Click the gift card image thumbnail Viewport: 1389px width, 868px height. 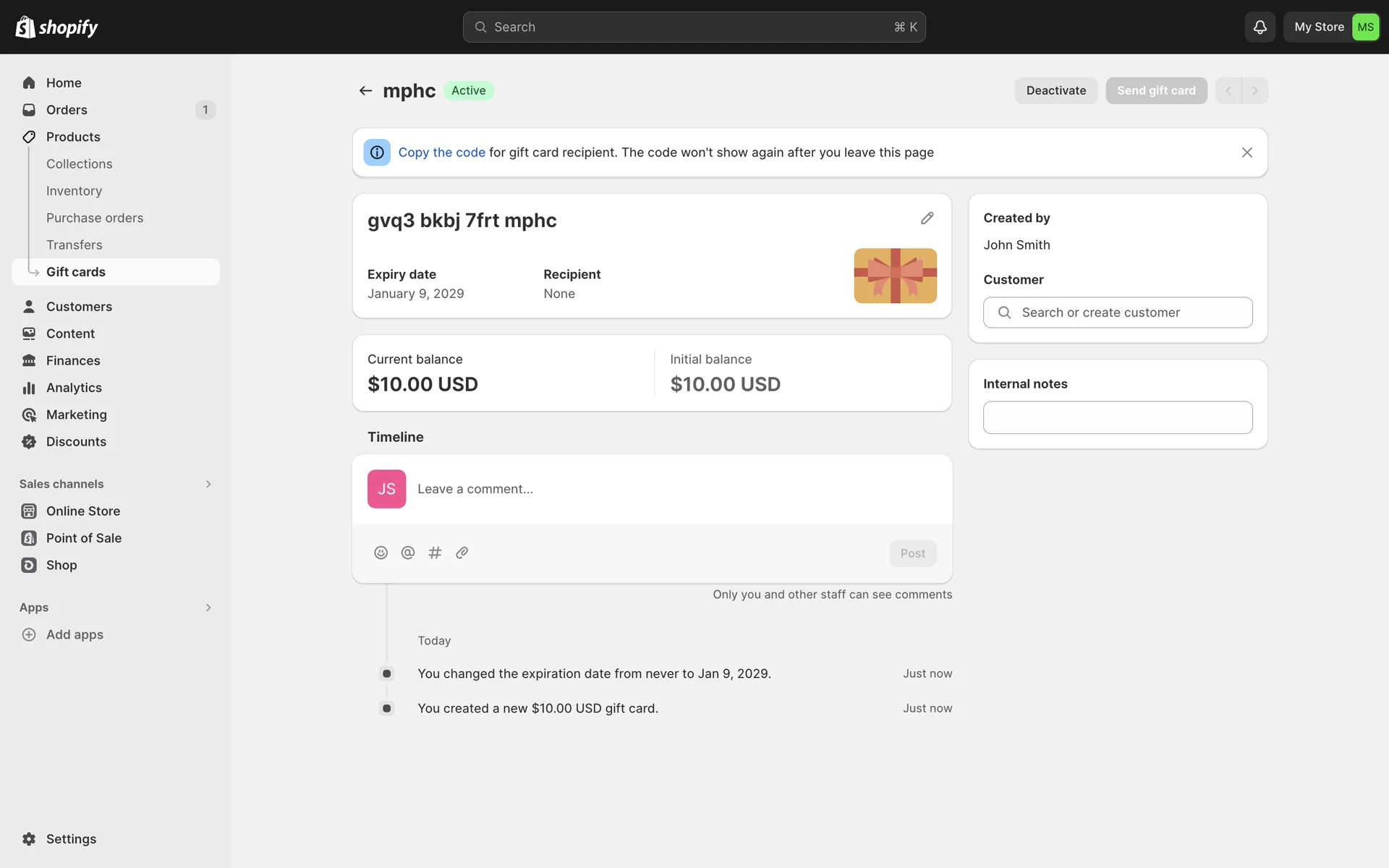(x=895, y=276)
